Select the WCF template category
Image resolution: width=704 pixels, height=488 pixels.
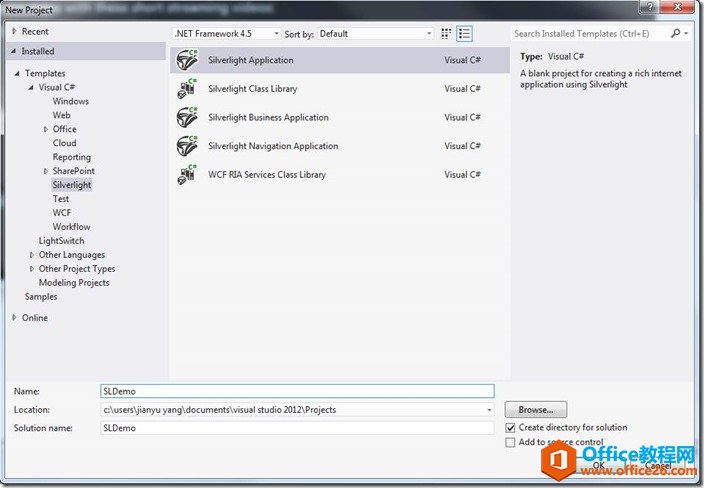(x=62, y=213)
